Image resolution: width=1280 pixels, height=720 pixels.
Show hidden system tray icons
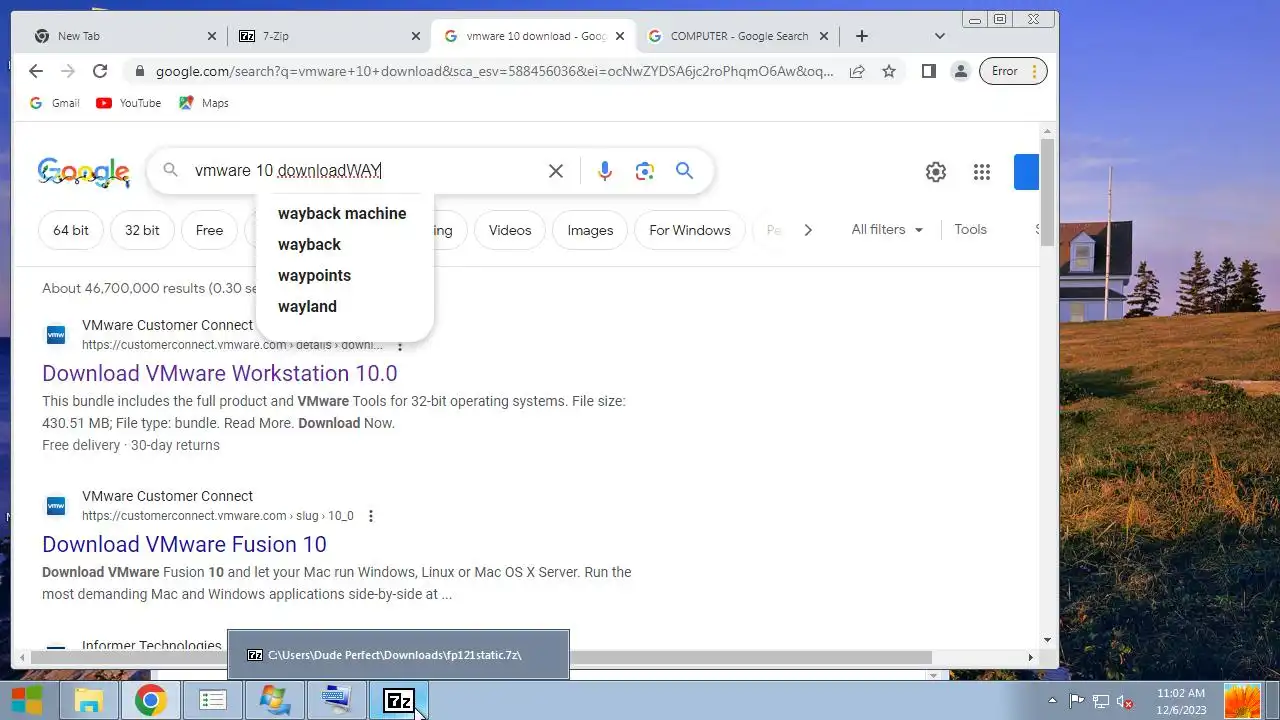(1051, 701)
